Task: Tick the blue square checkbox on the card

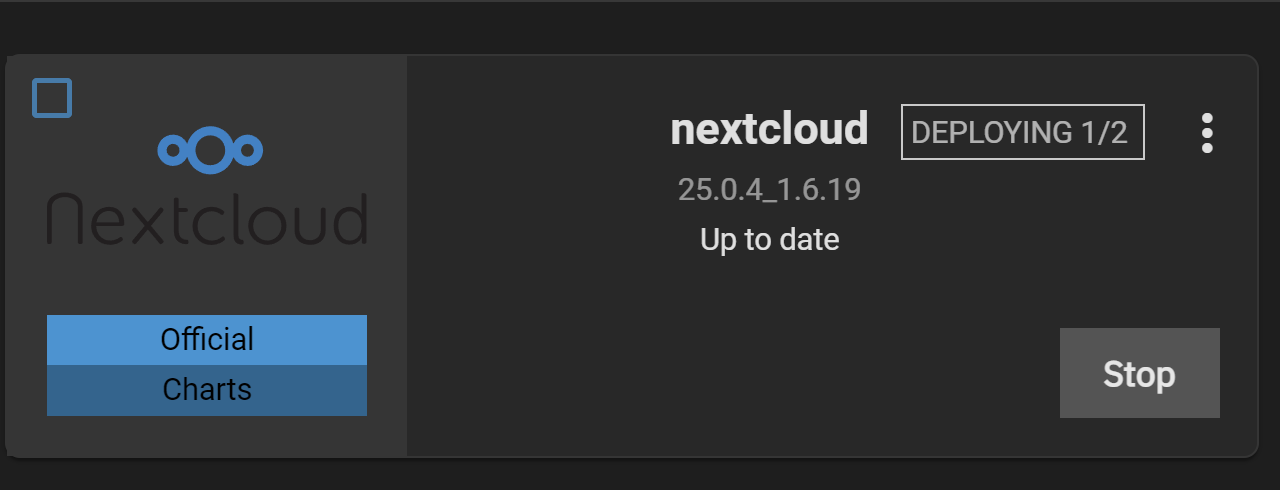Action: (x=52, y=98)
